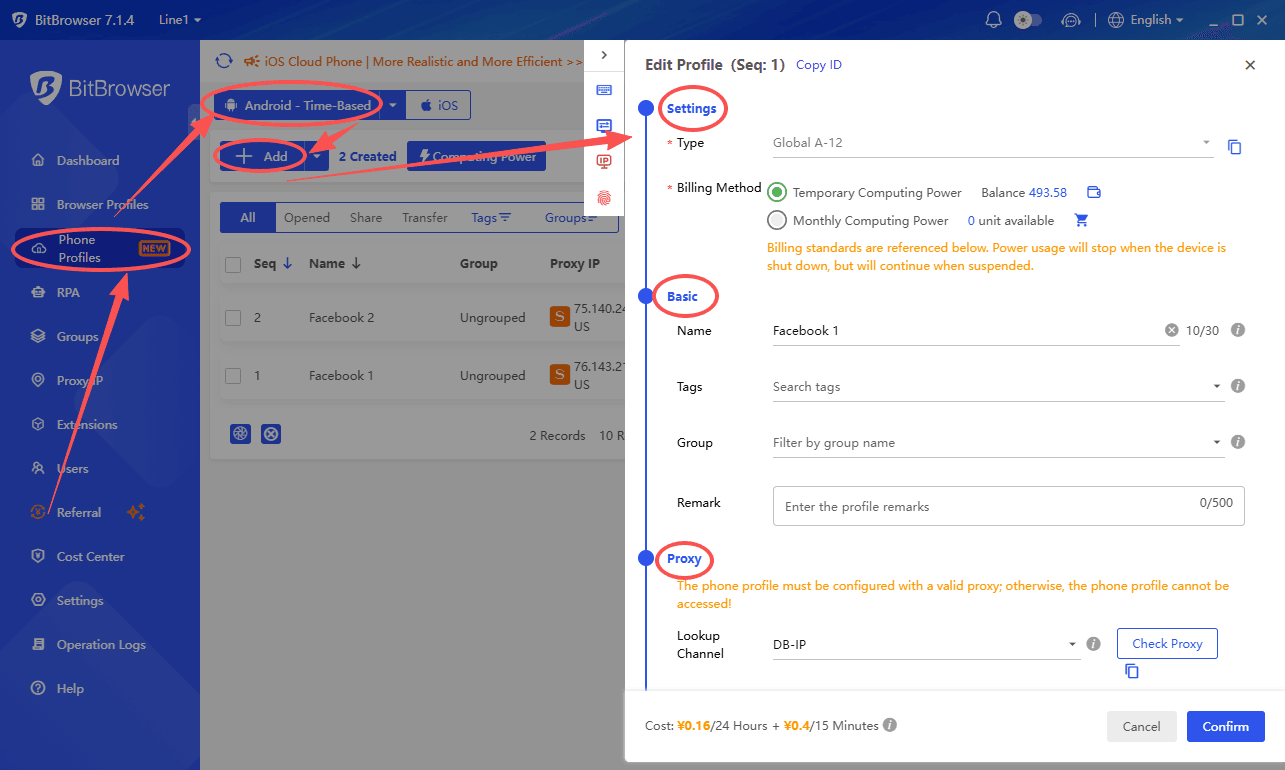Open the Type dropdown Global A-12
1285x770 pixels.
(993, 143)
